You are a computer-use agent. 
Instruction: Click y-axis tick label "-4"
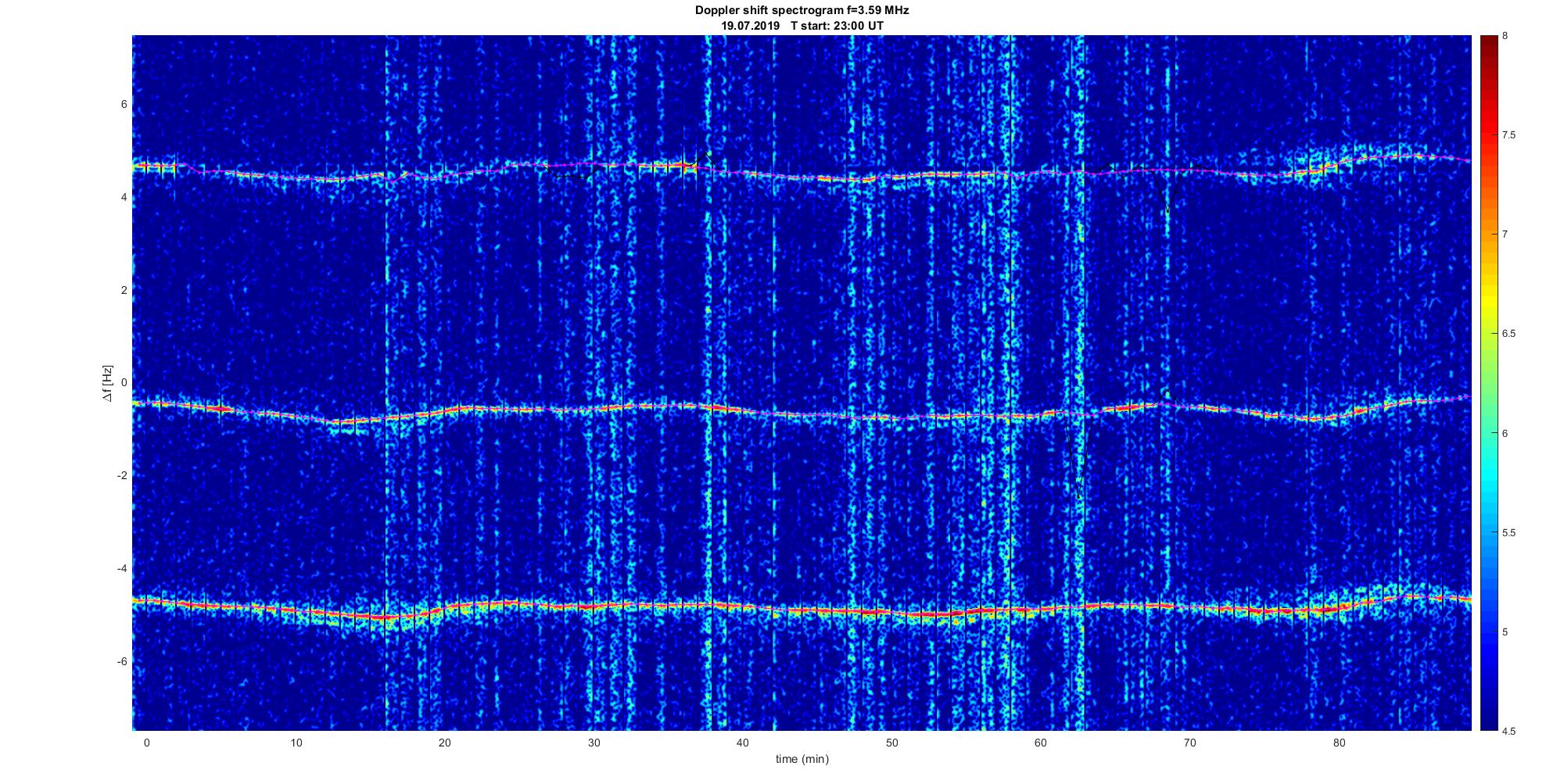pyautogui.click(x=123, y=568)
